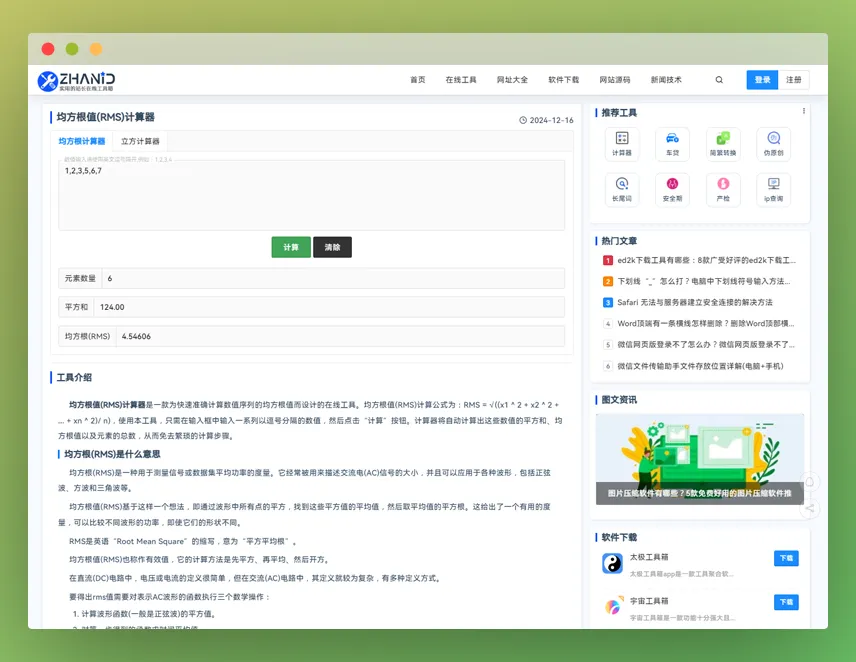Click the 均方根(RMS)是什么意思 subheading

click(112, 454)
